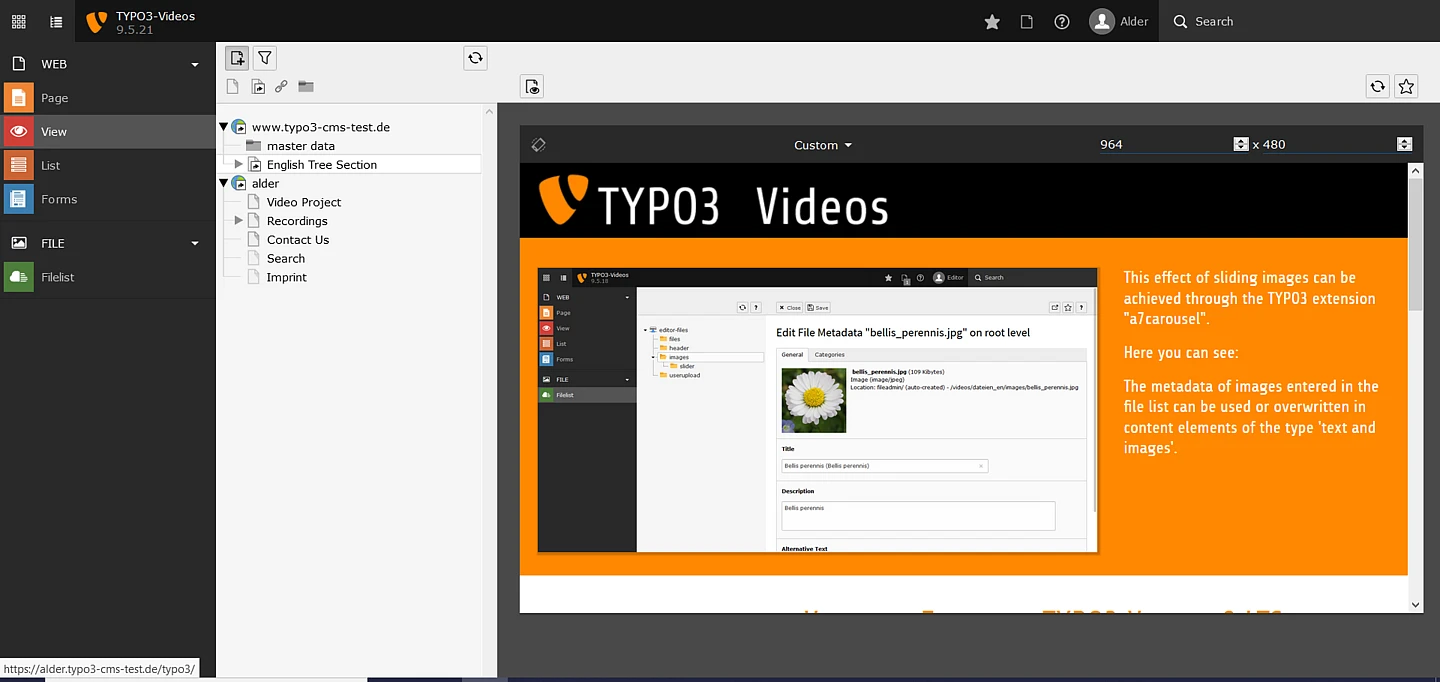The width and height of the screenshot is (1440, 682).
Task: Open the Filelist module
Action: [x=57, y=277]
